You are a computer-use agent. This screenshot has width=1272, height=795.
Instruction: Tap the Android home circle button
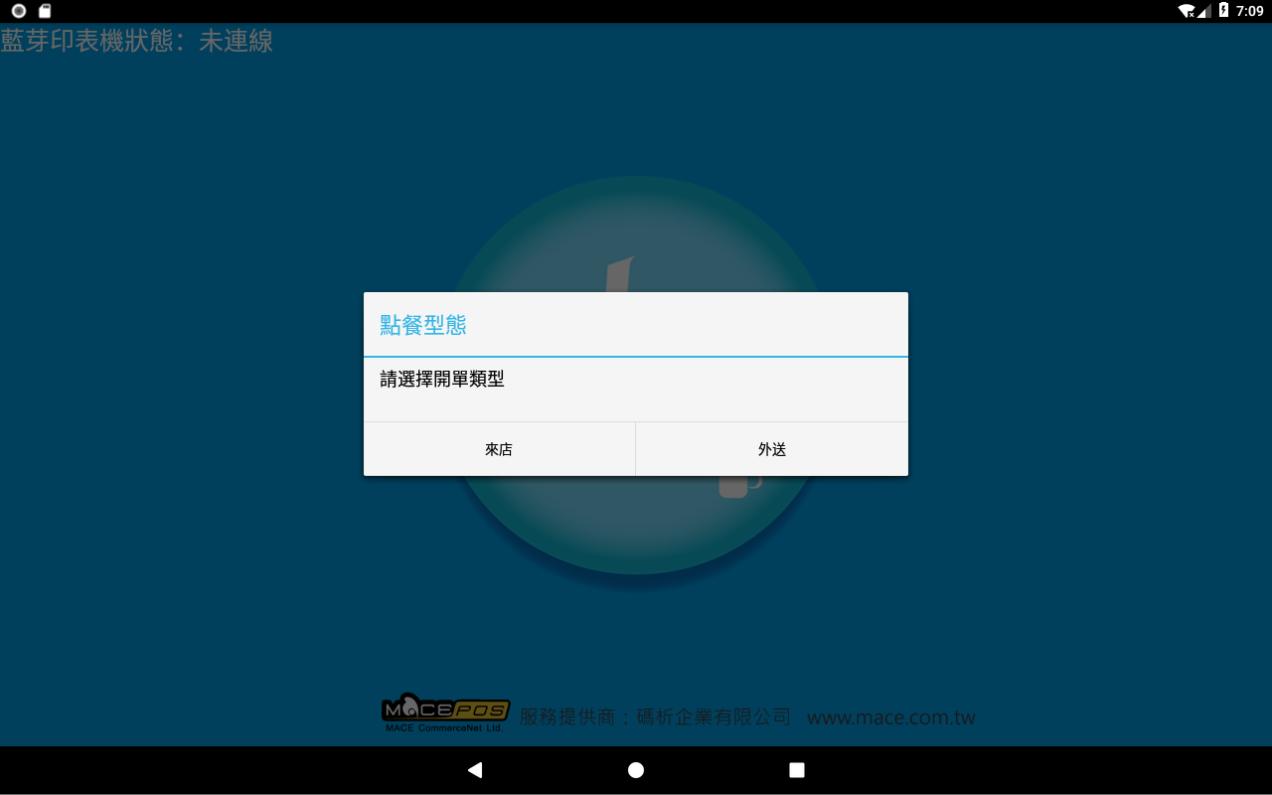[636, 770]
